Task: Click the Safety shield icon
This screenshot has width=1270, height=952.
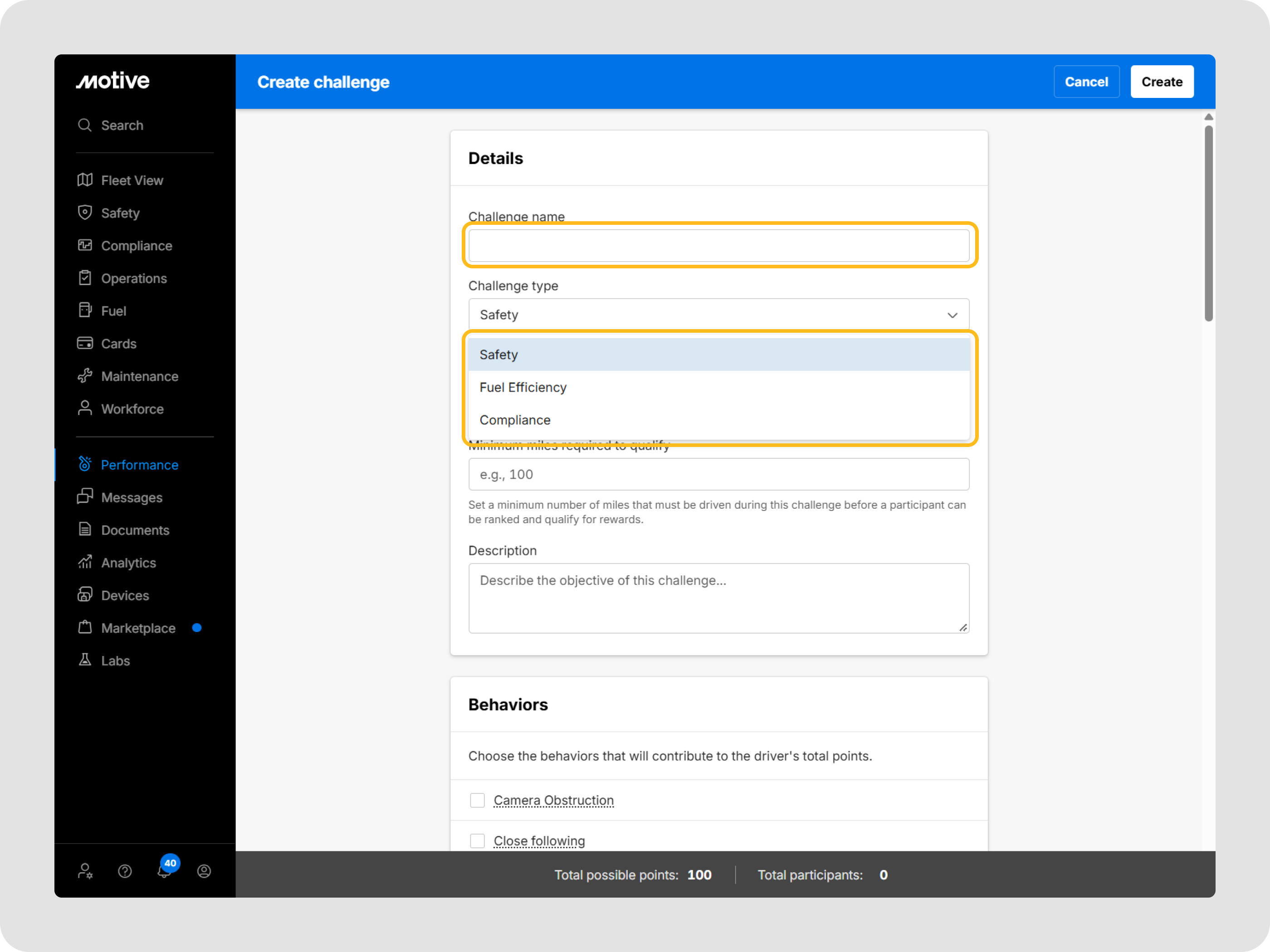Action: (x=85, y=212)
